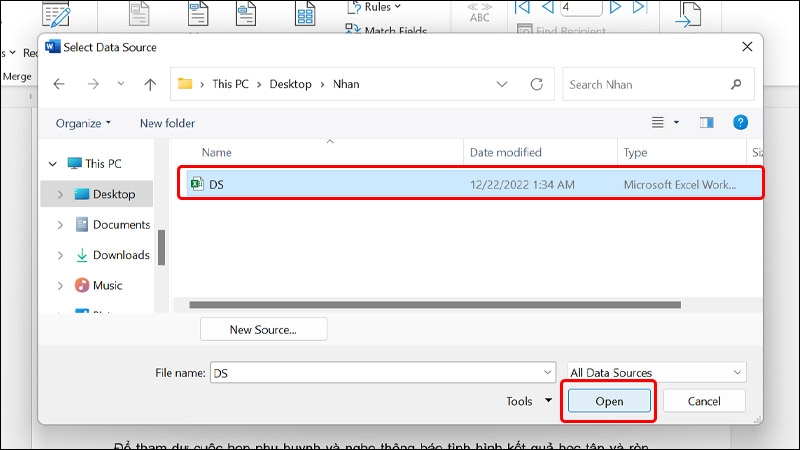Click Finish & Merge icon in Word ribbon
Viewport: 800px width, 450px height.
pos(688,14)
